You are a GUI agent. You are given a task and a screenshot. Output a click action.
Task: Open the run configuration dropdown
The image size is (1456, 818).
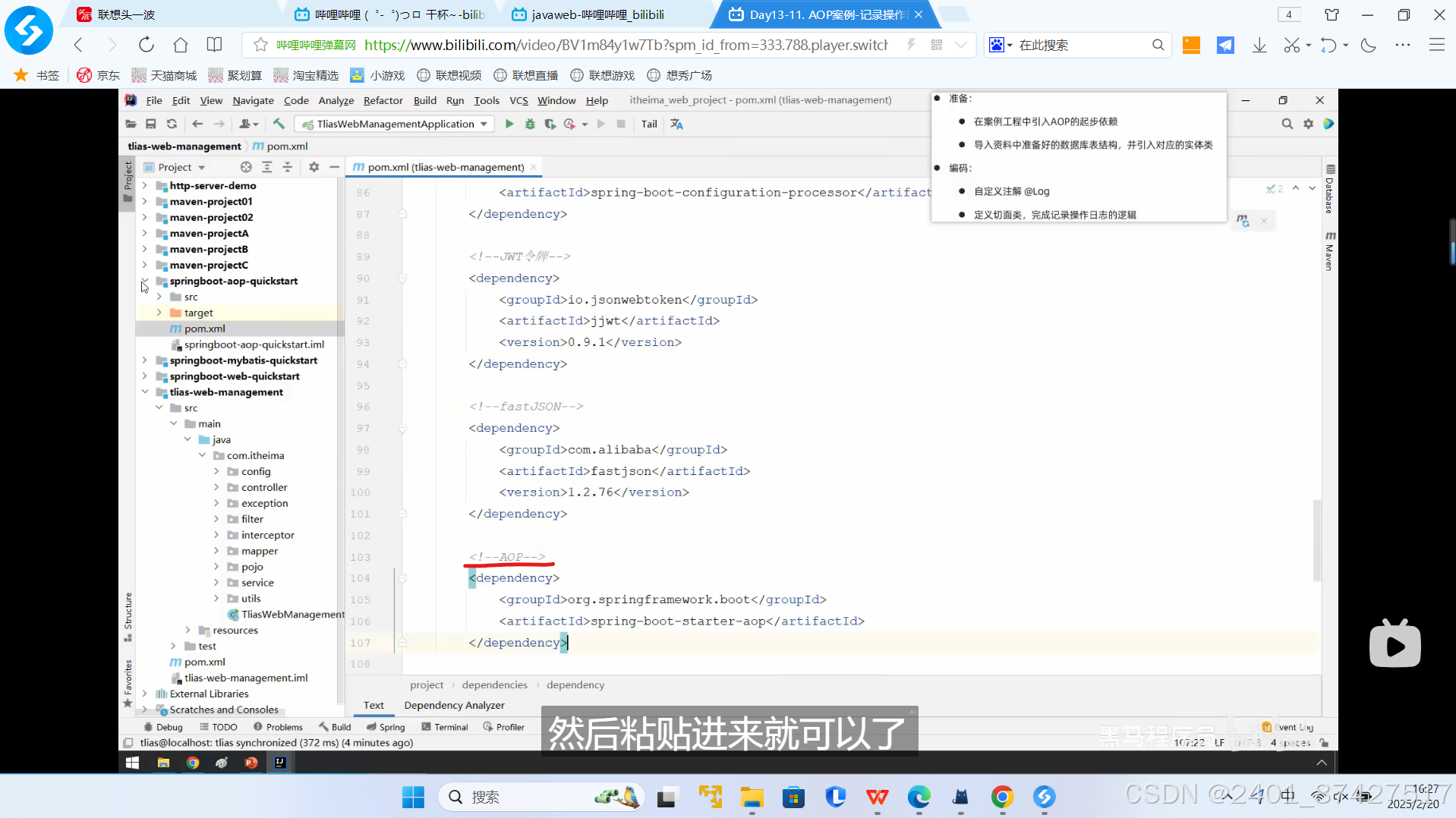pyautogui.click(x=395, y=124)
